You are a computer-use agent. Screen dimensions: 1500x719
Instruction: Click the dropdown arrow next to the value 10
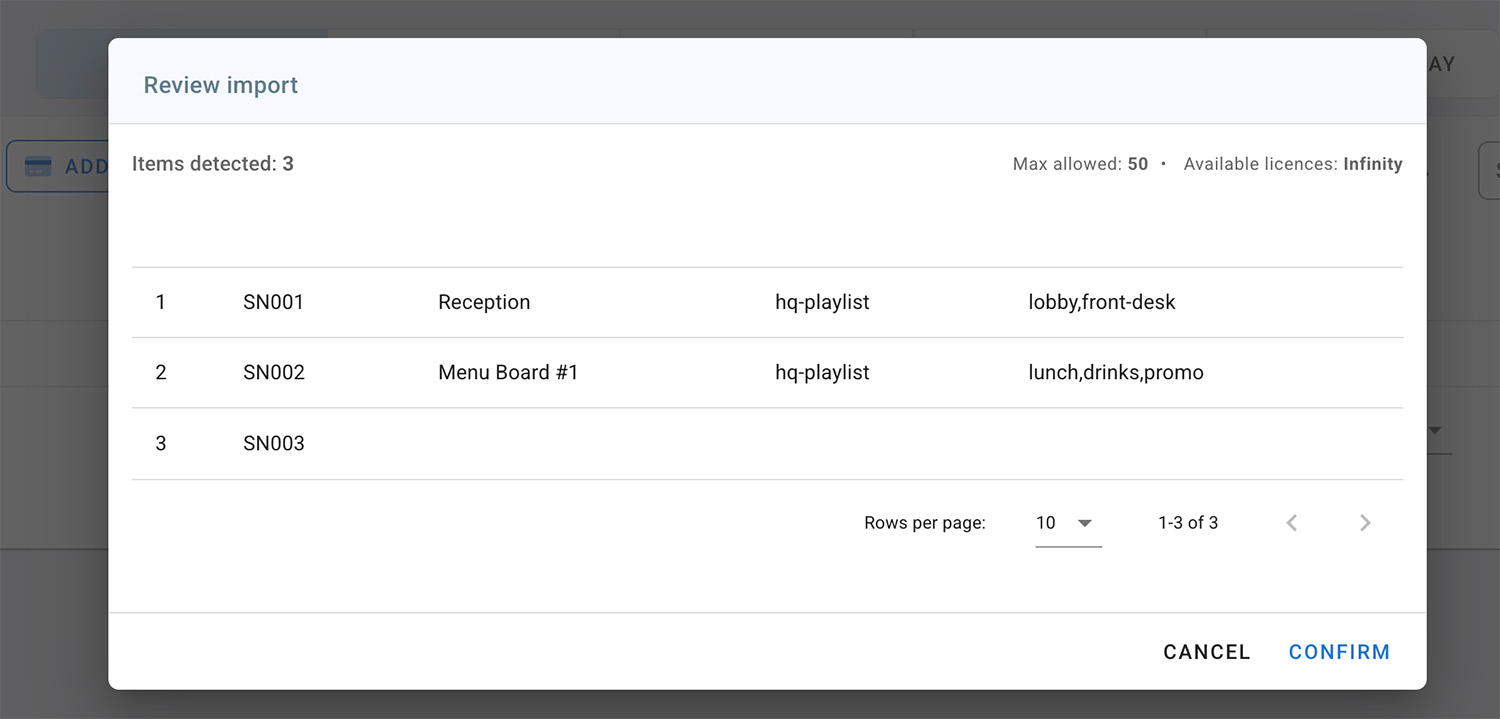(x=1087, y=522)
